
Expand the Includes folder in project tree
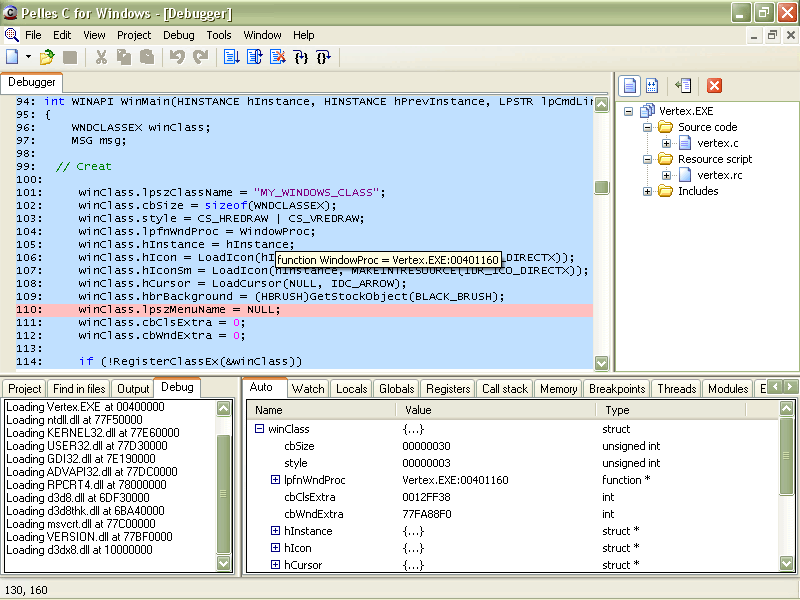tap(648, 191)
